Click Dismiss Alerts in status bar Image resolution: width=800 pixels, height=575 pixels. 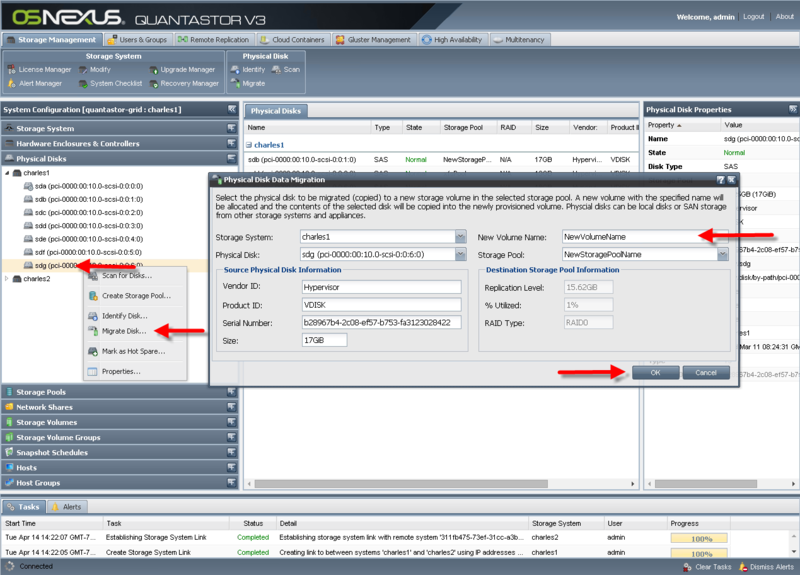[766, 567]
